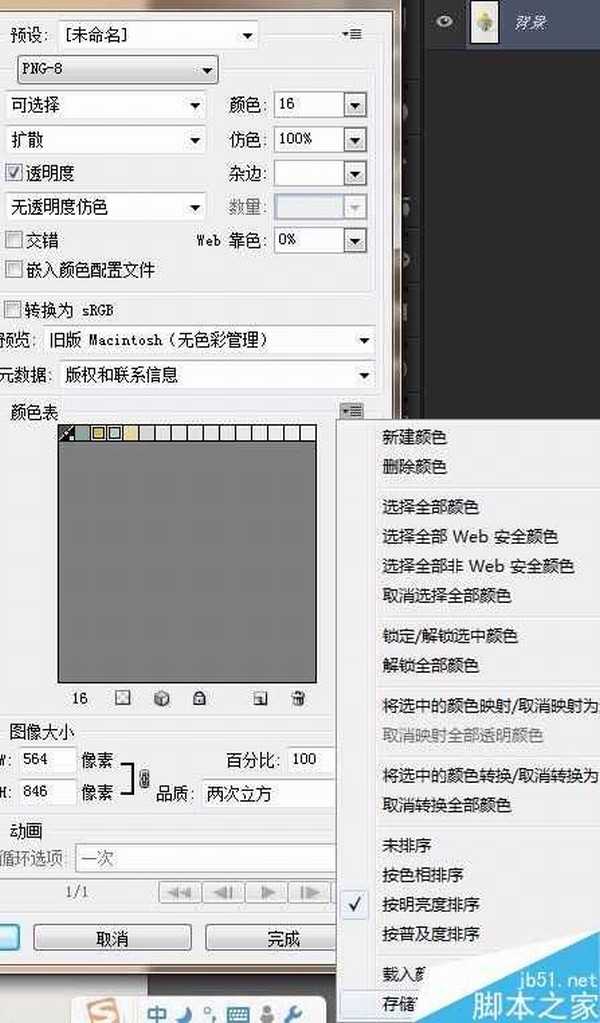Select the beige swatch in color table
Image resolution: width=600 pixels, height=1023 pixels.
(x=131, y=433)
